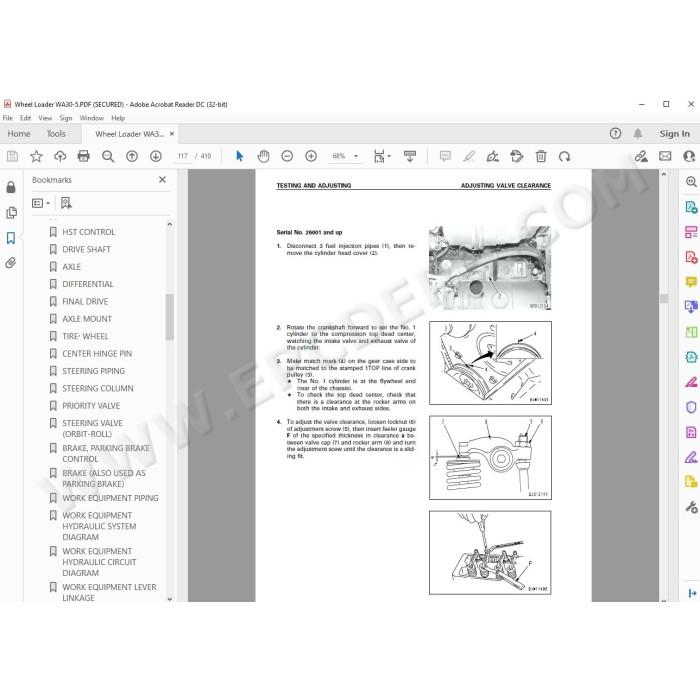Image resolution: width=700 pixels, height=700 pixels.
Task: Rotate the view with the rotate icon
Action: tap(564, 156)
